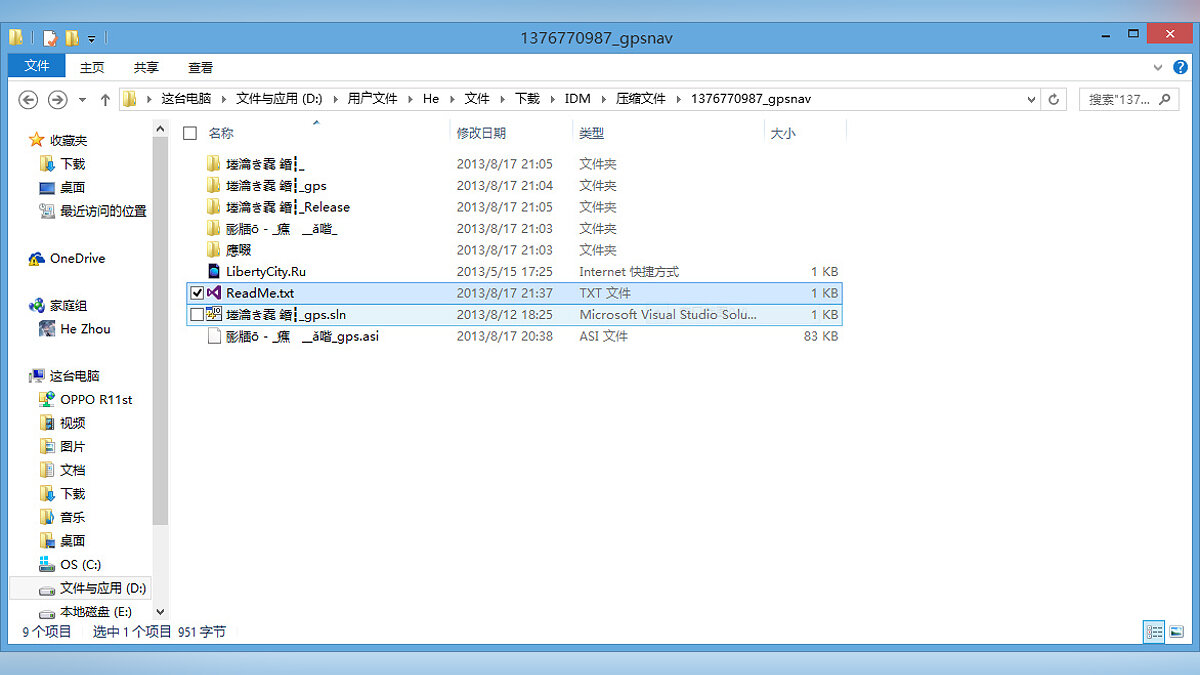
Task: Toggle the select-all checkbox in header
Action: click(190, 133)
